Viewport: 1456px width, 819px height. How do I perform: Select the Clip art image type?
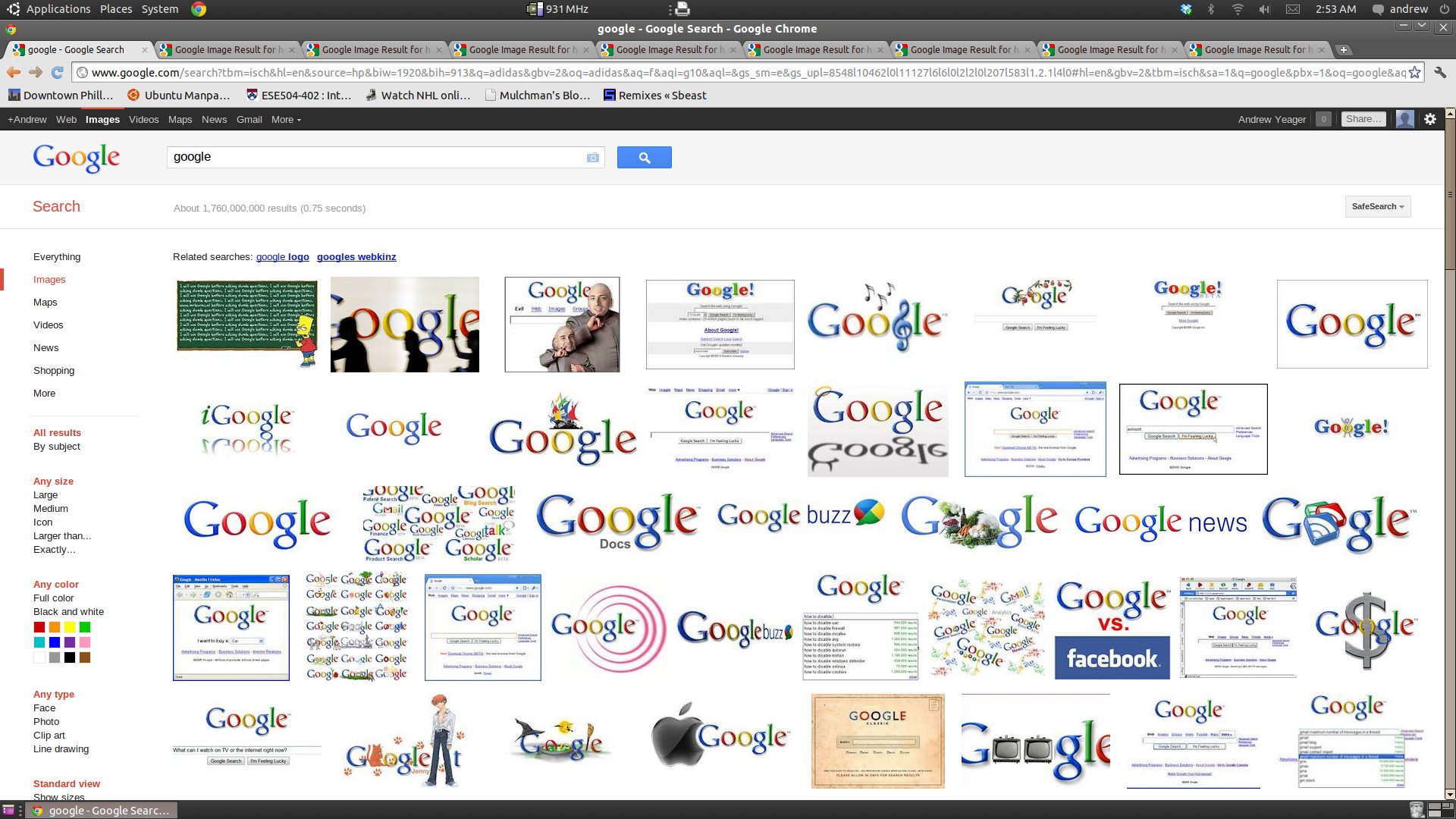pyautogui.click(x=49, y=736)
